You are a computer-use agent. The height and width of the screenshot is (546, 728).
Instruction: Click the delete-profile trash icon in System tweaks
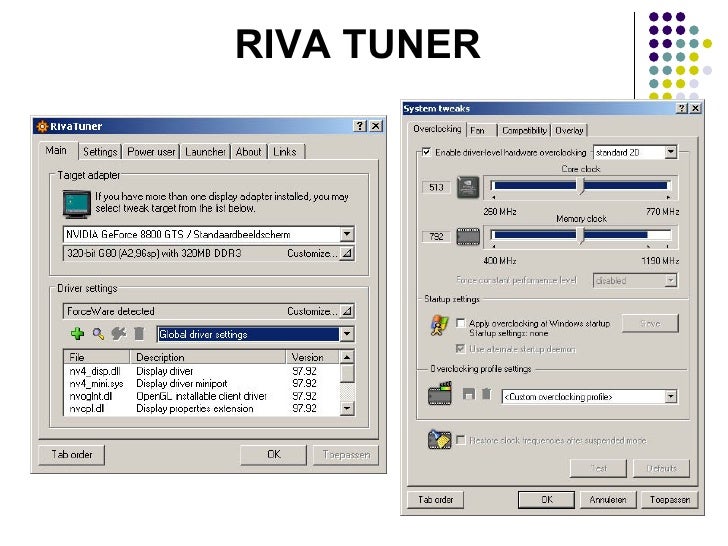486,394
